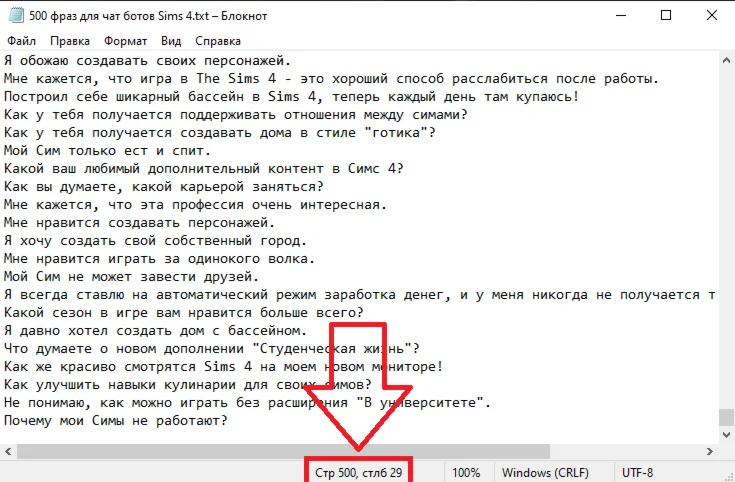Click line 'Я обожаю создавать своих персонажей.'
Viewport: 735px width, 482px height.
(148, 60)
